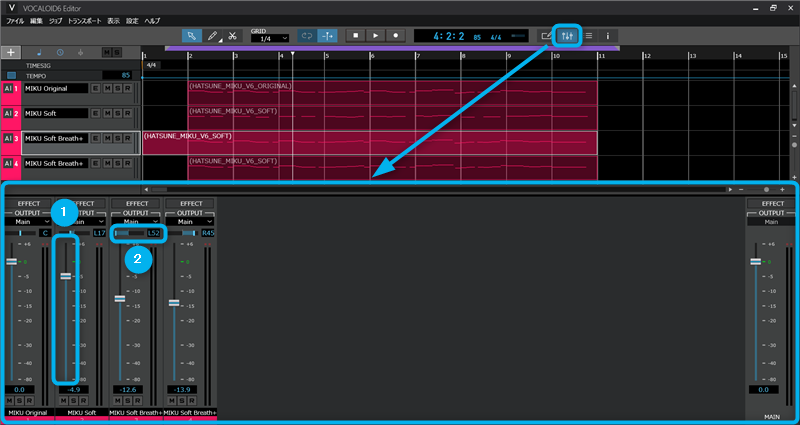
Task: Click the pan slider on mixer channel 4
Action: (182, 233)
